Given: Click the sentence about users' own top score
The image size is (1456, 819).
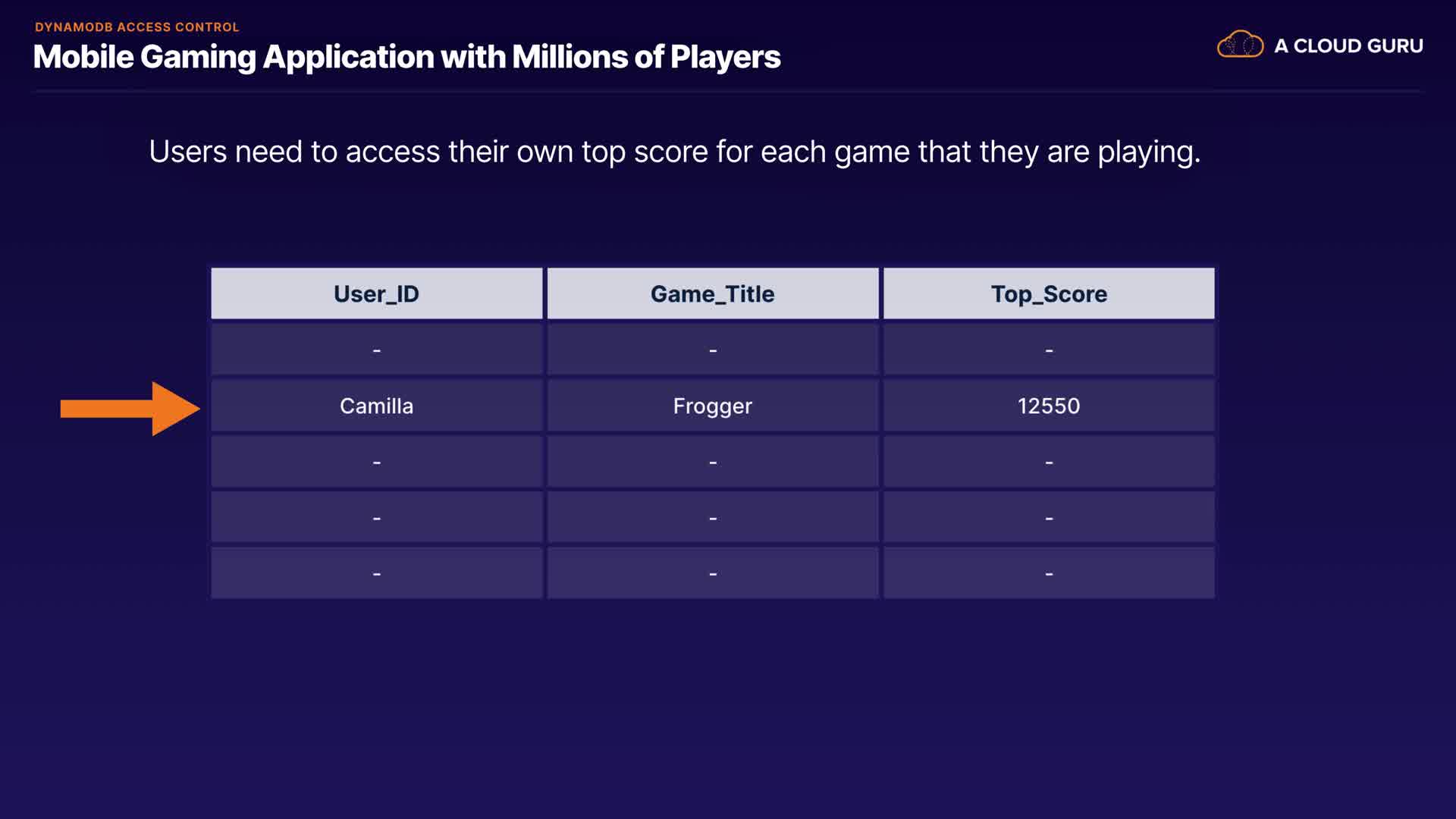Looking at the screenshot, I should [x=674, y=152].
